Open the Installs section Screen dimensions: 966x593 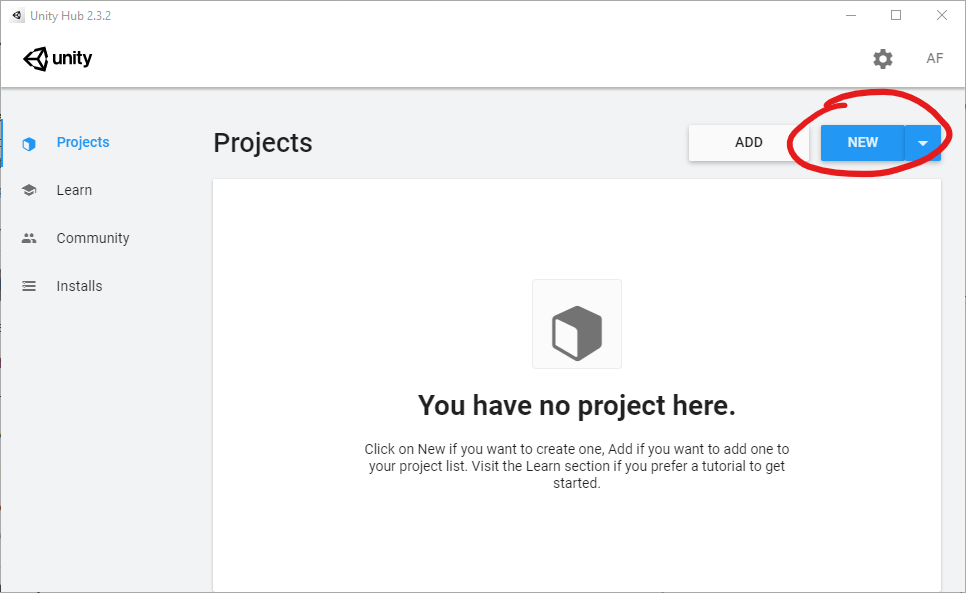[x=79, y=286]
